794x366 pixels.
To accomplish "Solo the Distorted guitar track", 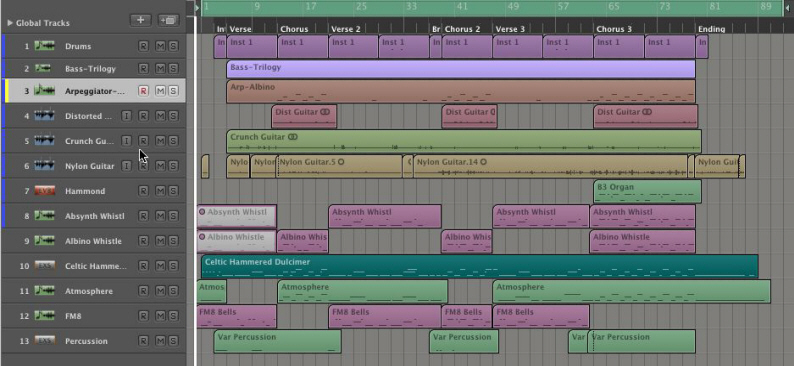I will tap(173, 116).
